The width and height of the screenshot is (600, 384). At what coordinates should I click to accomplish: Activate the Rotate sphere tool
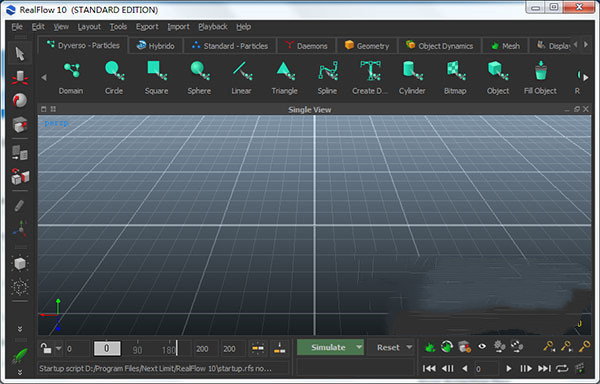20,101
